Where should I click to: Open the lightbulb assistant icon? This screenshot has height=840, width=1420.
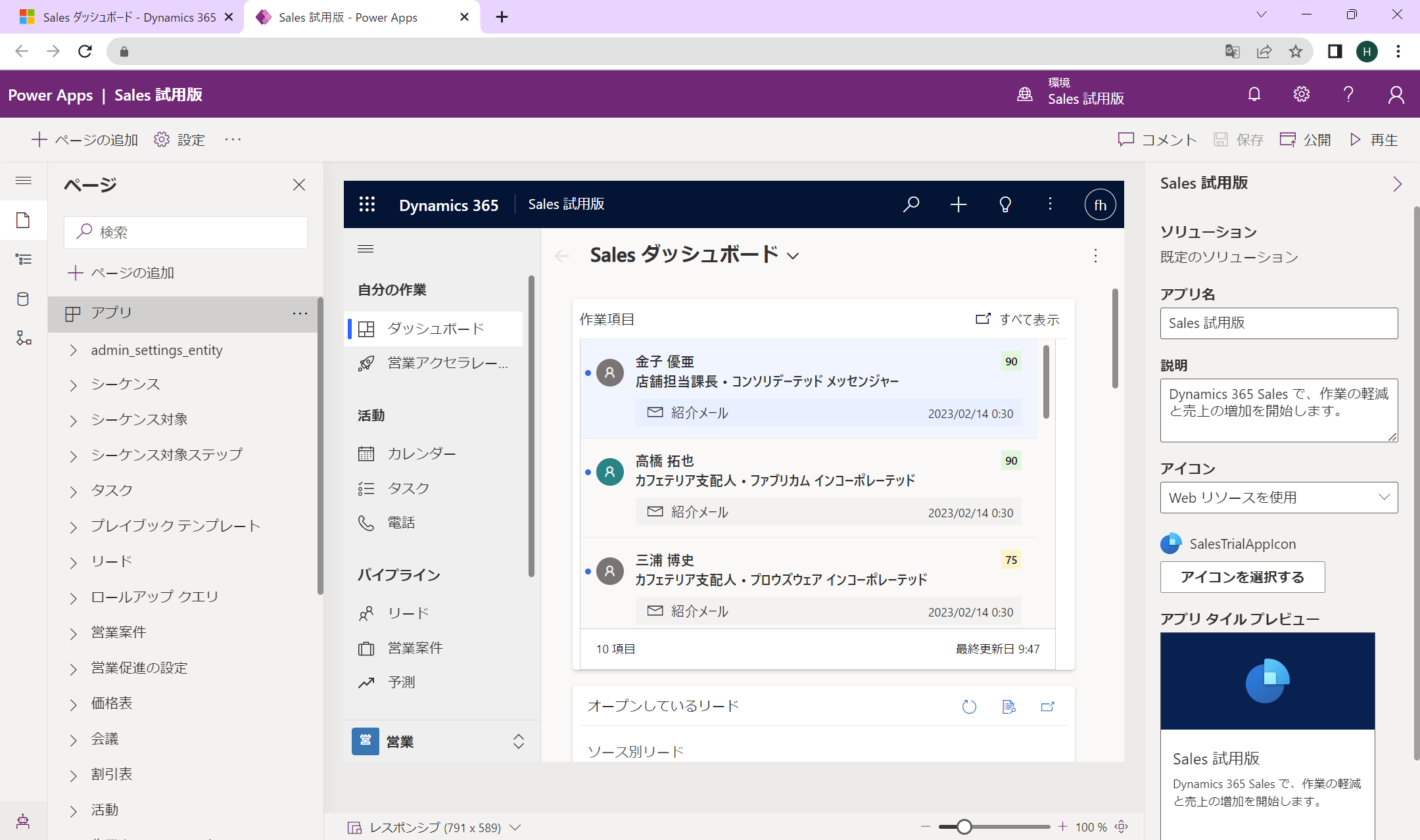[x=1005, y=204]
